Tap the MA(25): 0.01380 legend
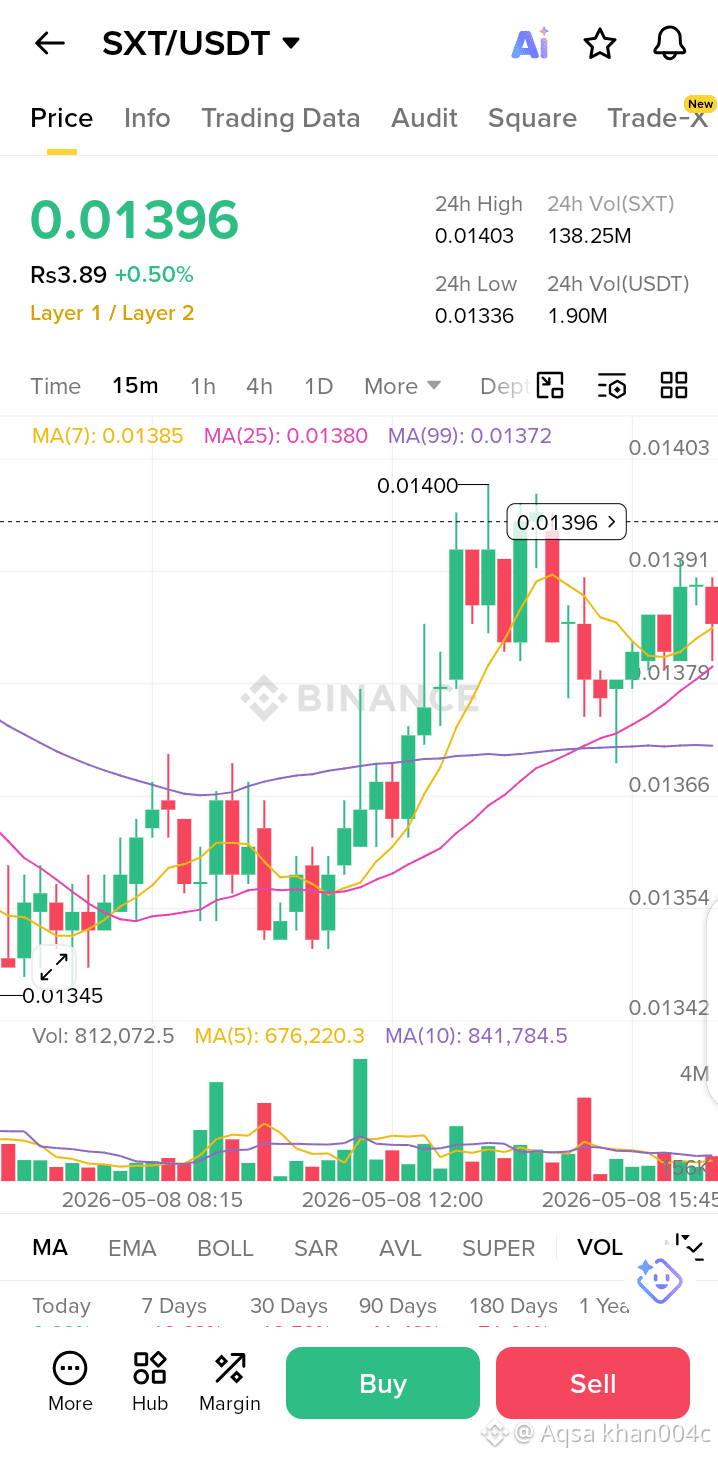Image resolution: width=718 pixels, height=1458 pixels. (x=286, y=436)
